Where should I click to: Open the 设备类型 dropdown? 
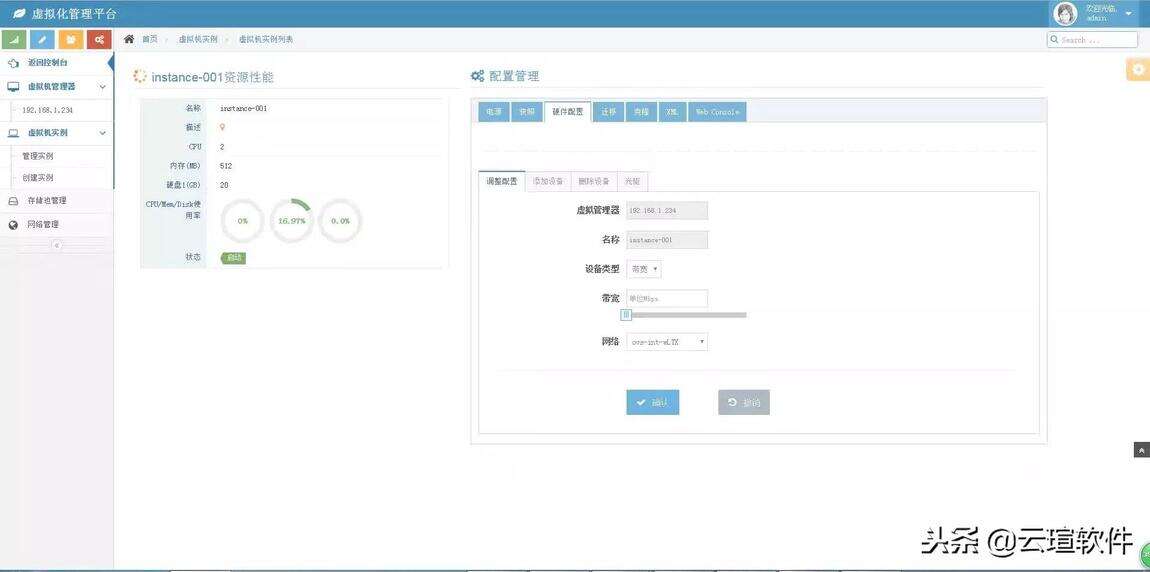click(x=644, y=269)
